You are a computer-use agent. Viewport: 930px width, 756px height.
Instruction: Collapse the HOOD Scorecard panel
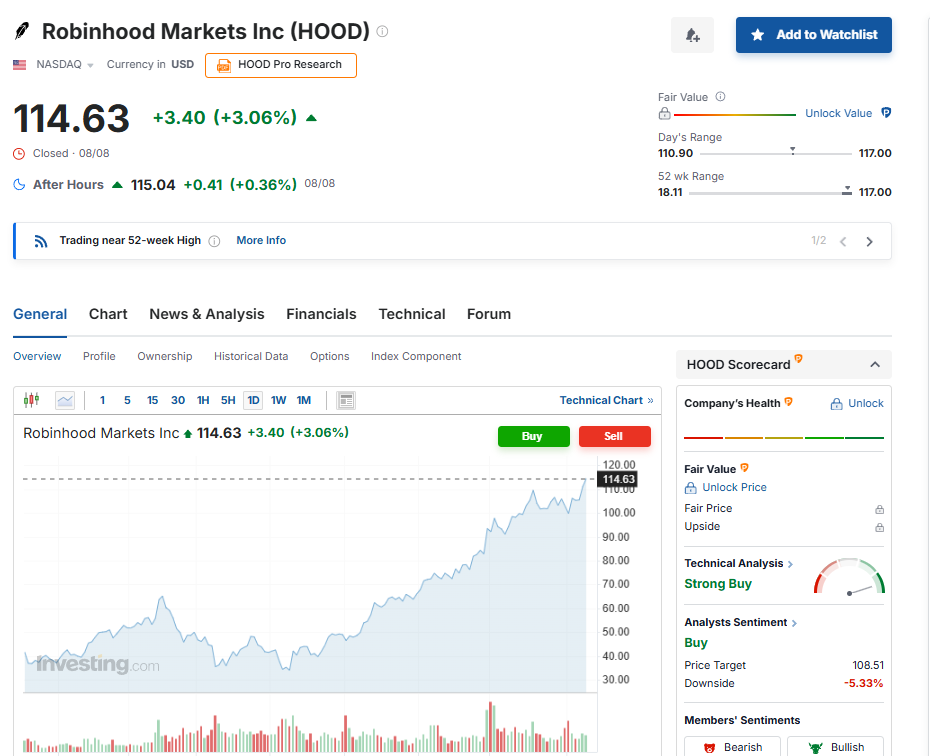875,365
